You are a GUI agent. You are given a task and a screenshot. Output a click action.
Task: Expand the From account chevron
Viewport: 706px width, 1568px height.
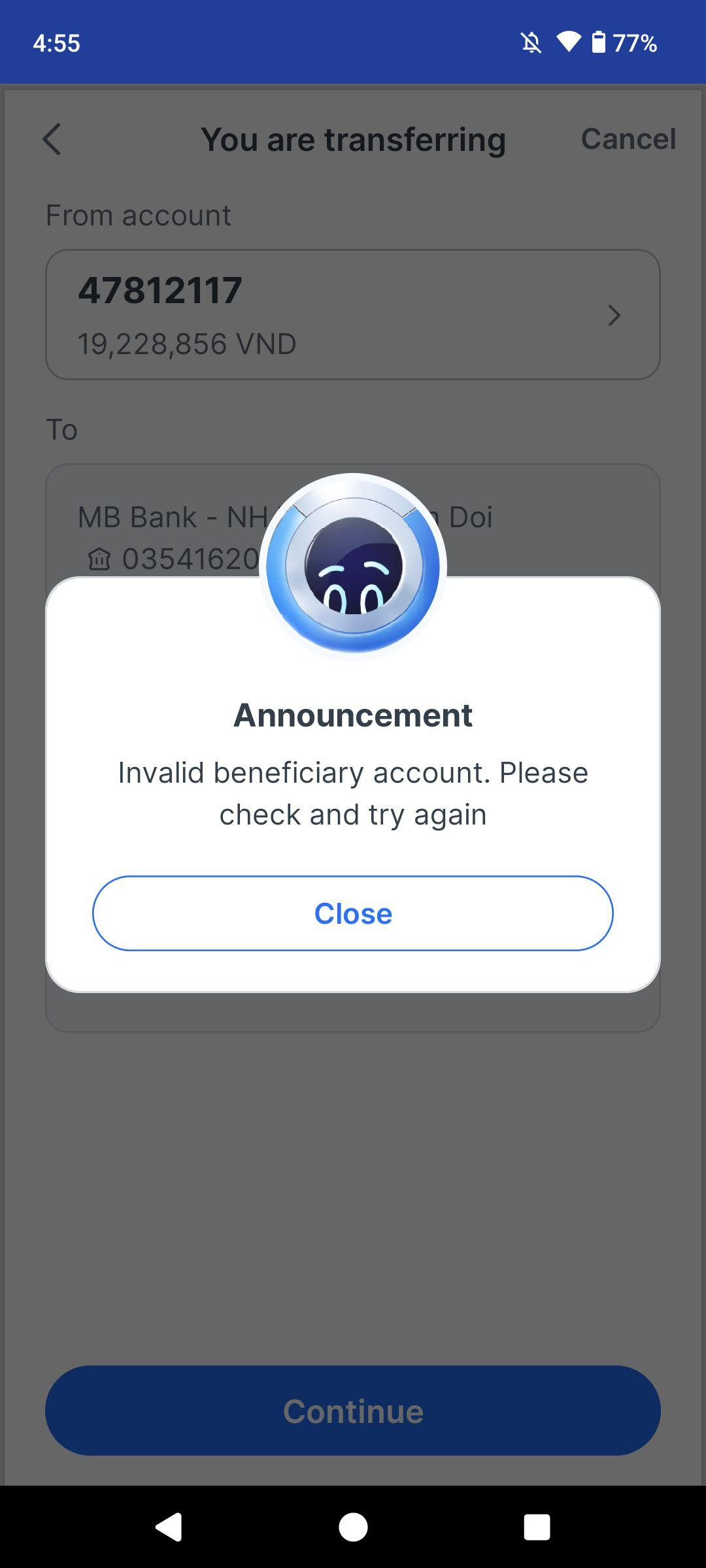tap(614, 316)
